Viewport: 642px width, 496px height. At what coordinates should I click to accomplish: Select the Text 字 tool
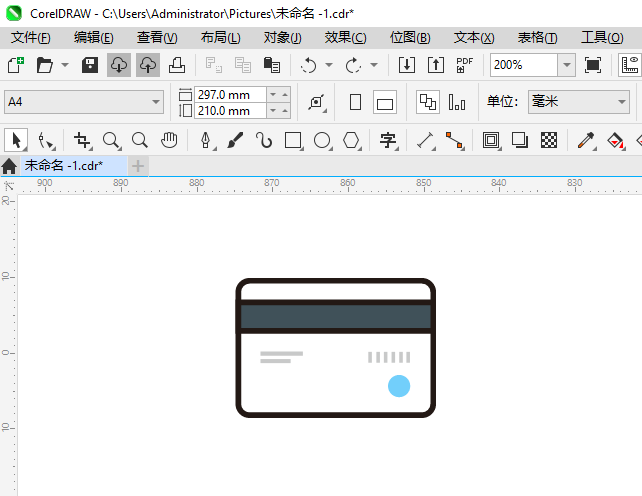[388, 140]
